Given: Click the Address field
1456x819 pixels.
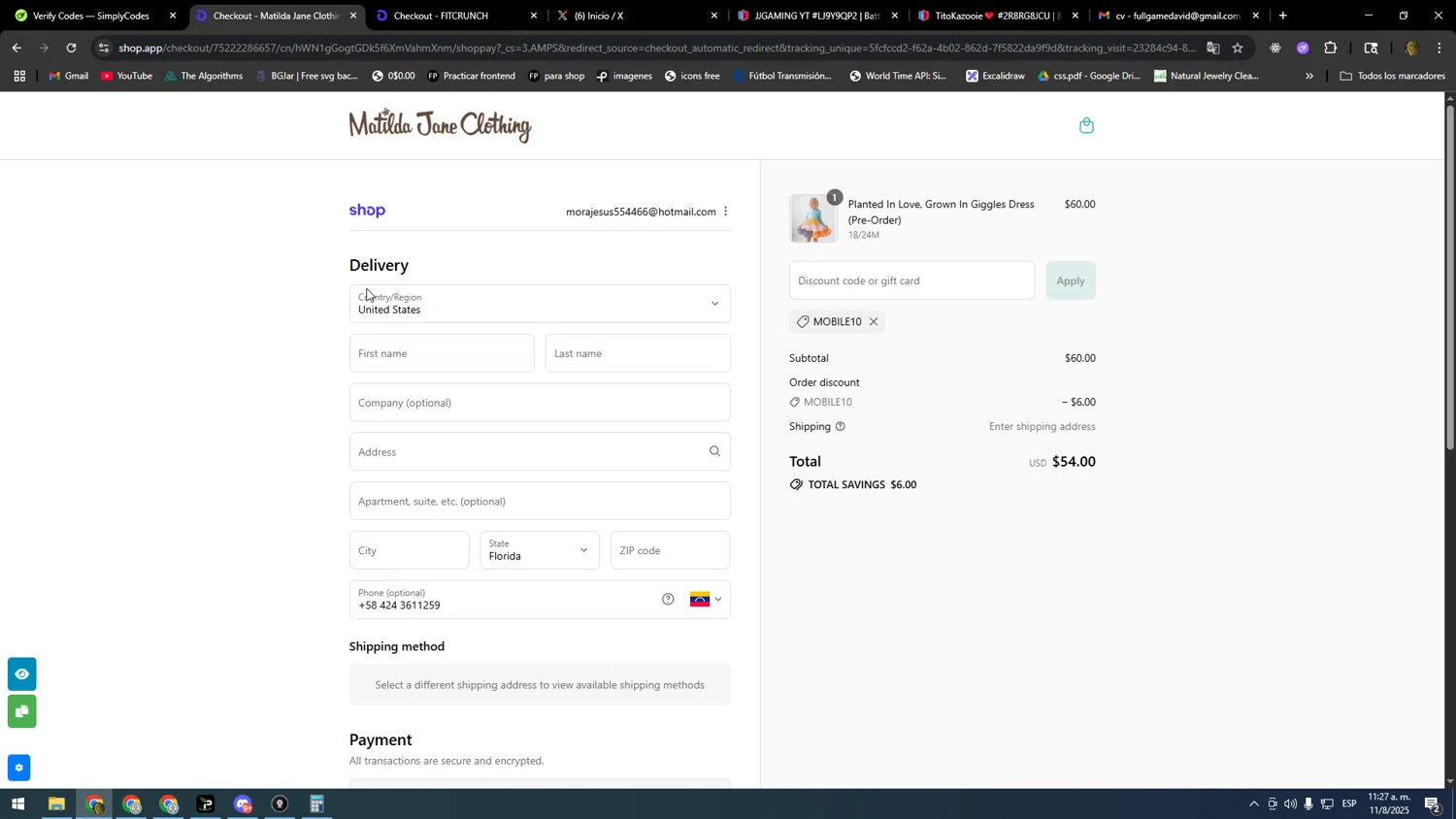Looking at the screenshot, I should click(540, 452).
